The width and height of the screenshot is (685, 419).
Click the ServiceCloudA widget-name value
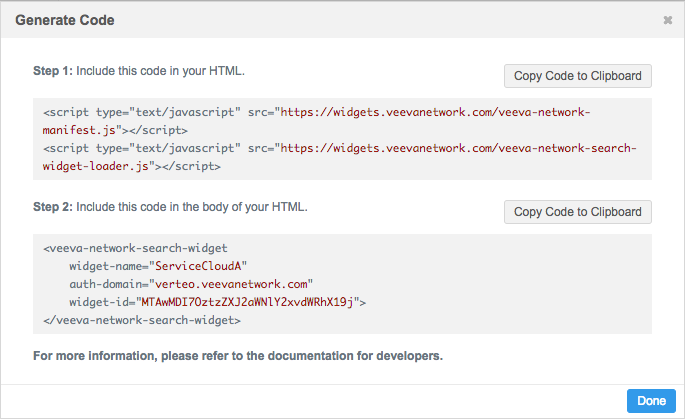point(198,267)
